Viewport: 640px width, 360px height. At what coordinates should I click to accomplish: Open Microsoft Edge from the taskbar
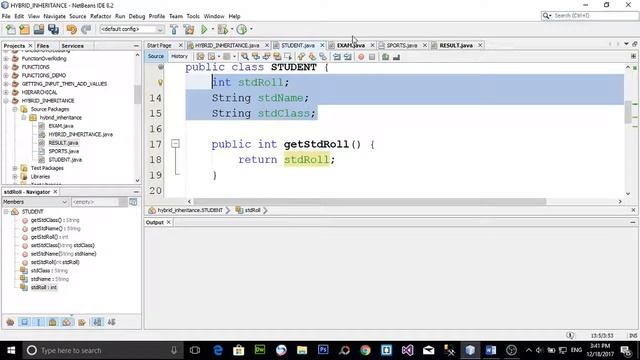pos(218,350)
